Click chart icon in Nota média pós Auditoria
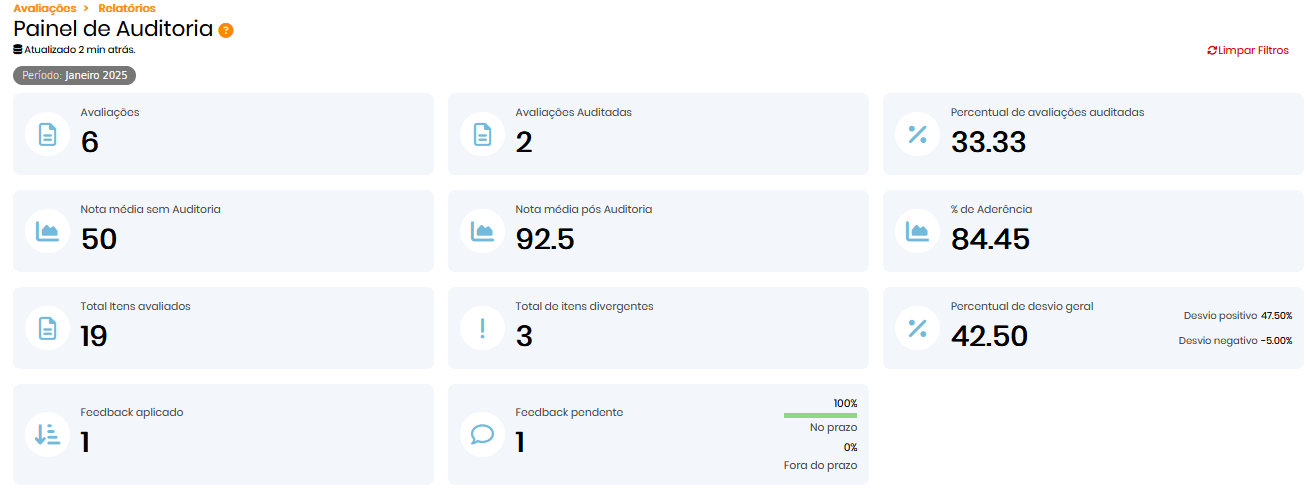This screenshot has height=491, width=1307. (482, 231)
